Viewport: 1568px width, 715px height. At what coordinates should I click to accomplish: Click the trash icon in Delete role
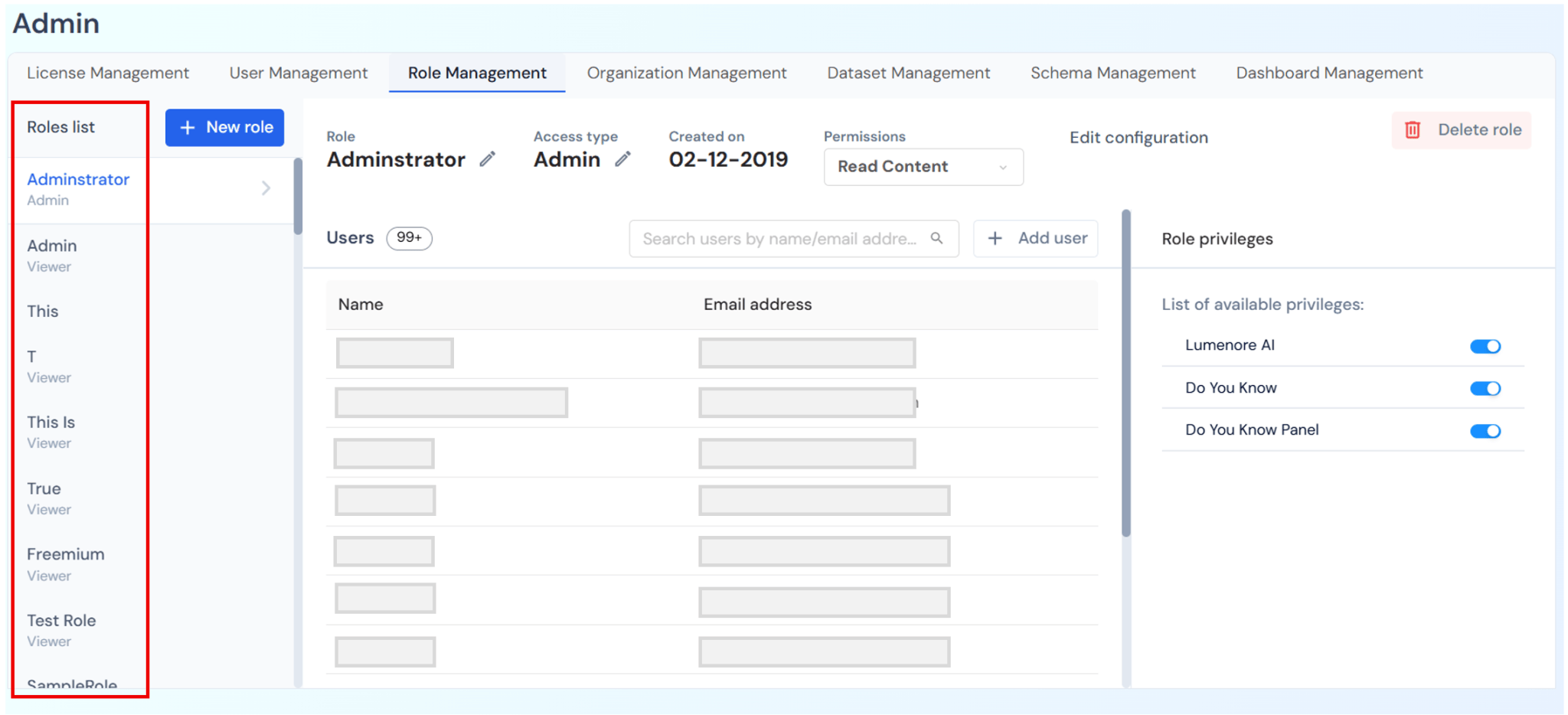click(1413, 129)
